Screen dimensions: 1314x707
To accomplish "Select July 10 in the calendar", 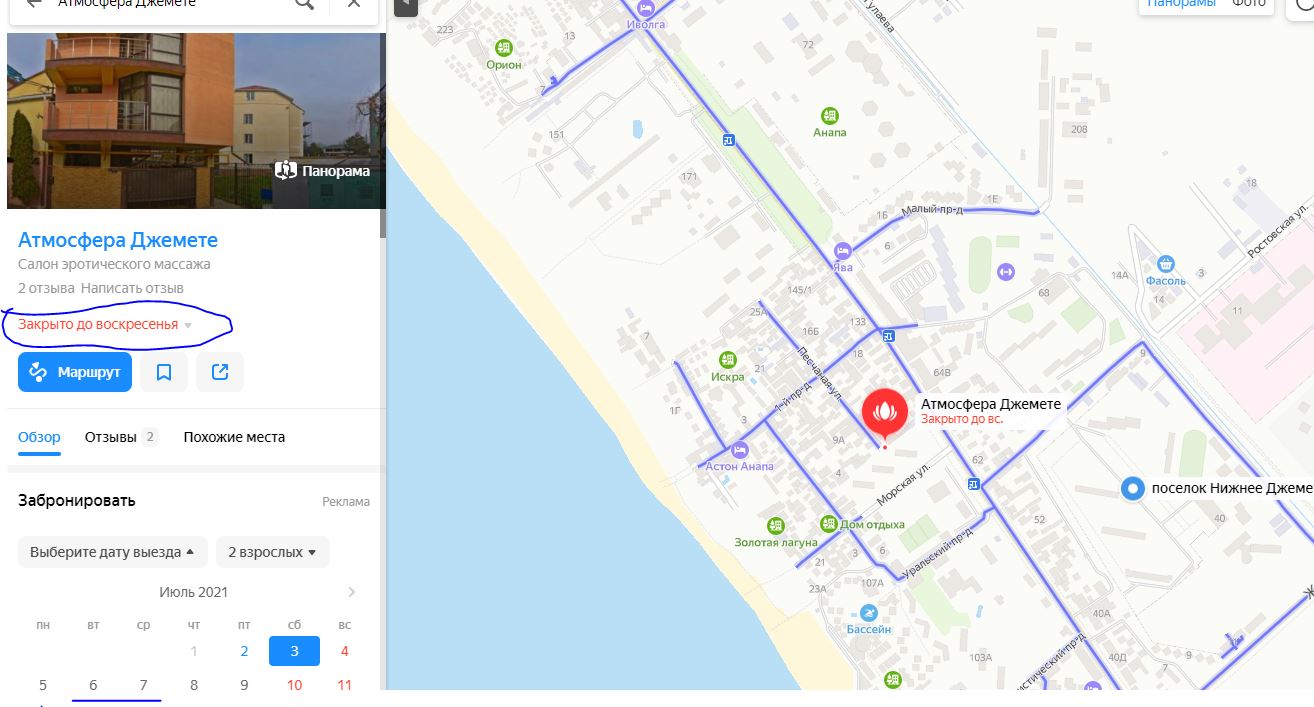I will tap(294, 685).
